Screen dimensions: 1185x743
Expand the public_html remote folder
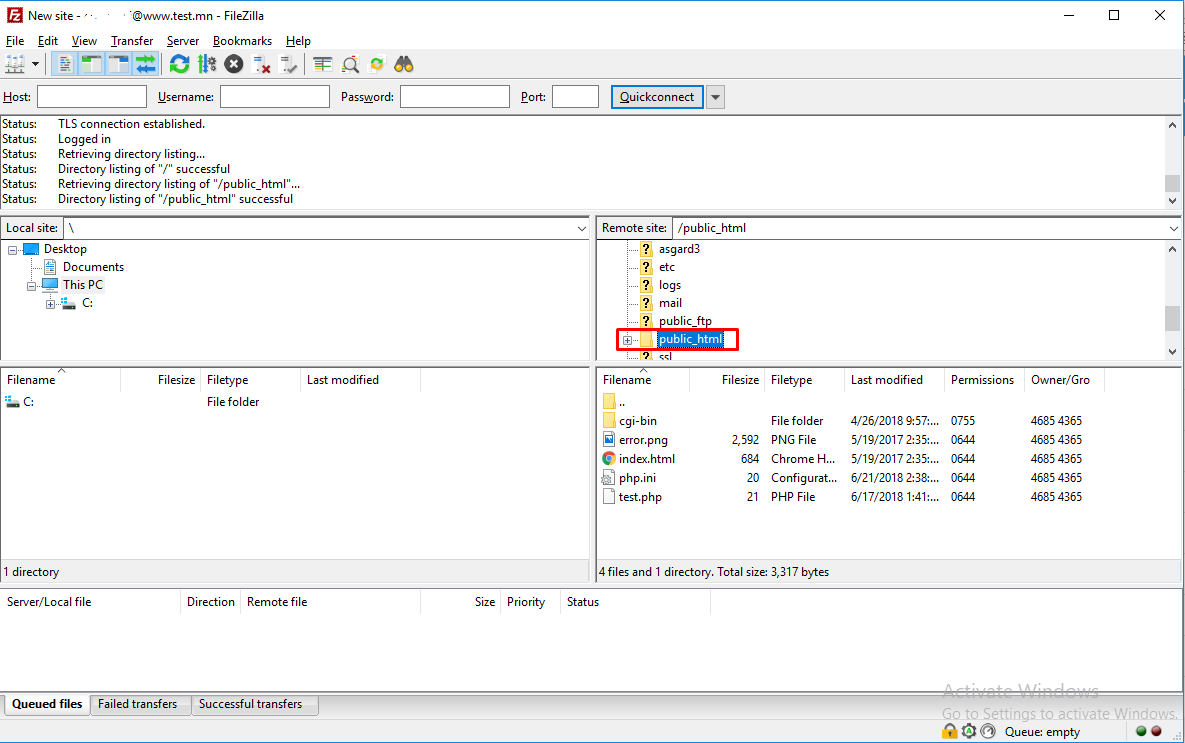click(x=627, y=340)
